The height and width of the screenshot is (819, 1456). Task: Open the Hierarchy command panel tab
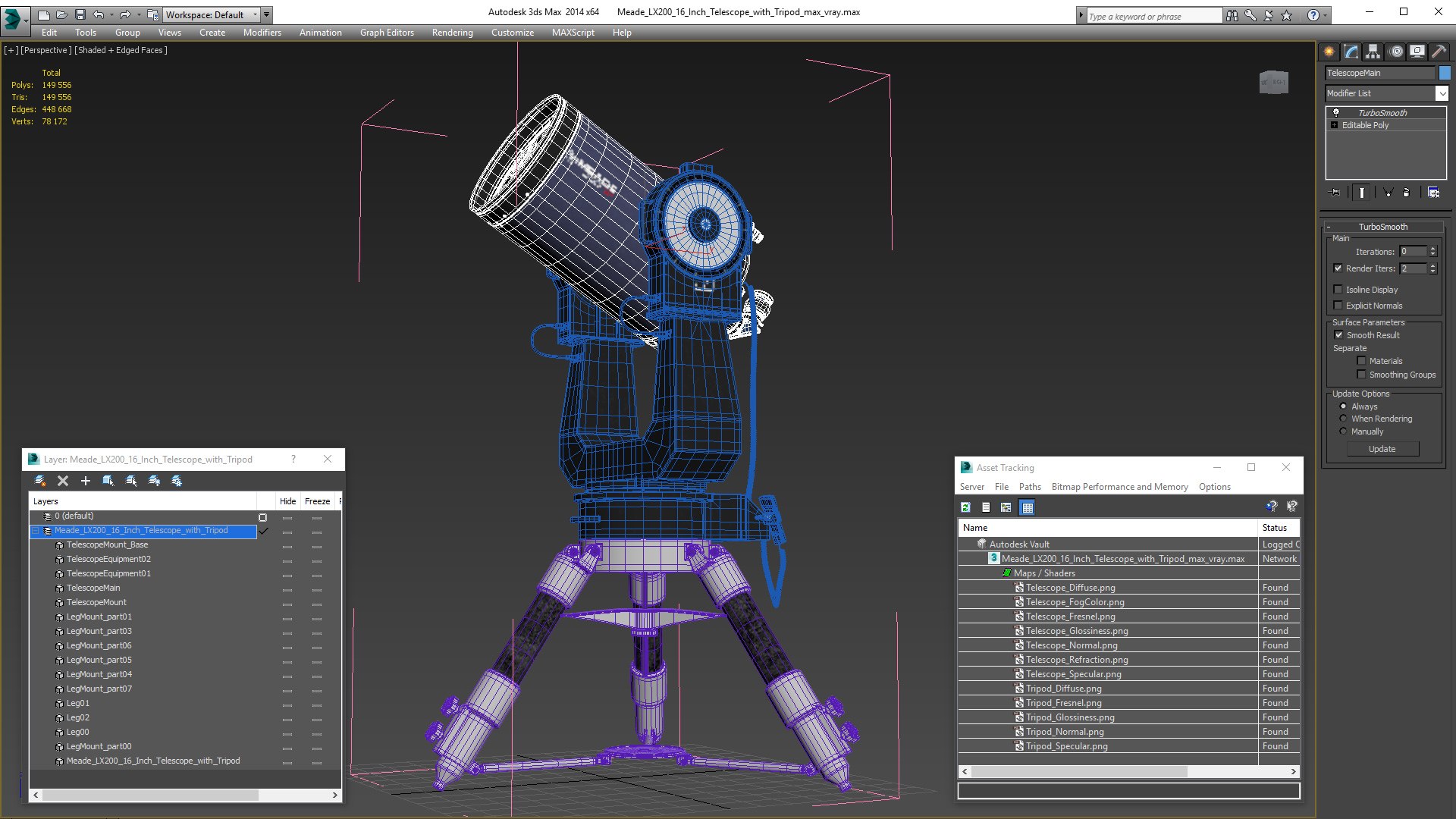(x=1373, y=52)
